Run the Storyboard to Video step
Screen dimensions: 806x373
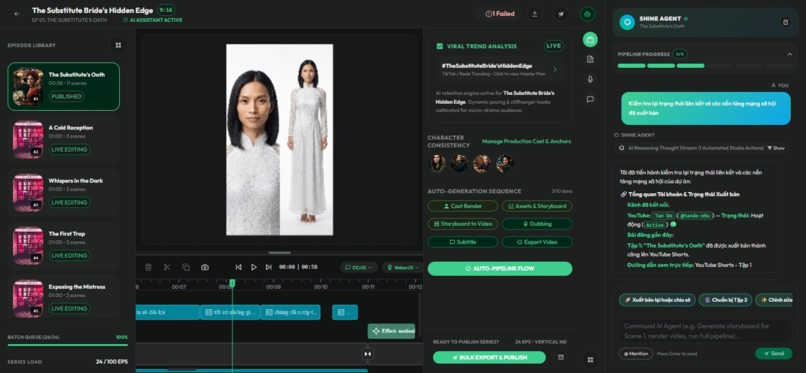(463, 224)
